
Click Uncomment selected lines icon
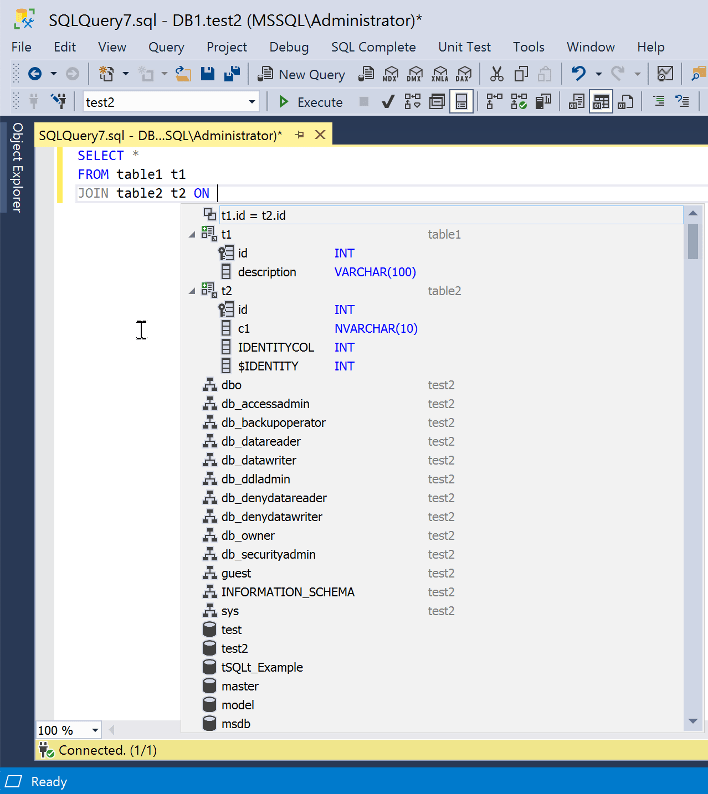(682, 102)
